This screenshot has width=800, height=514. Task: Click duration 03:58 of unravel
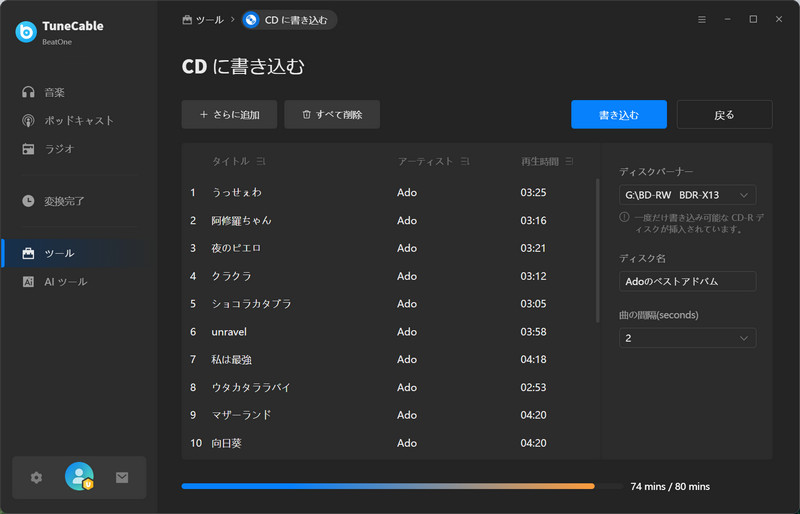pyautogui.click(x=533, y=332)
